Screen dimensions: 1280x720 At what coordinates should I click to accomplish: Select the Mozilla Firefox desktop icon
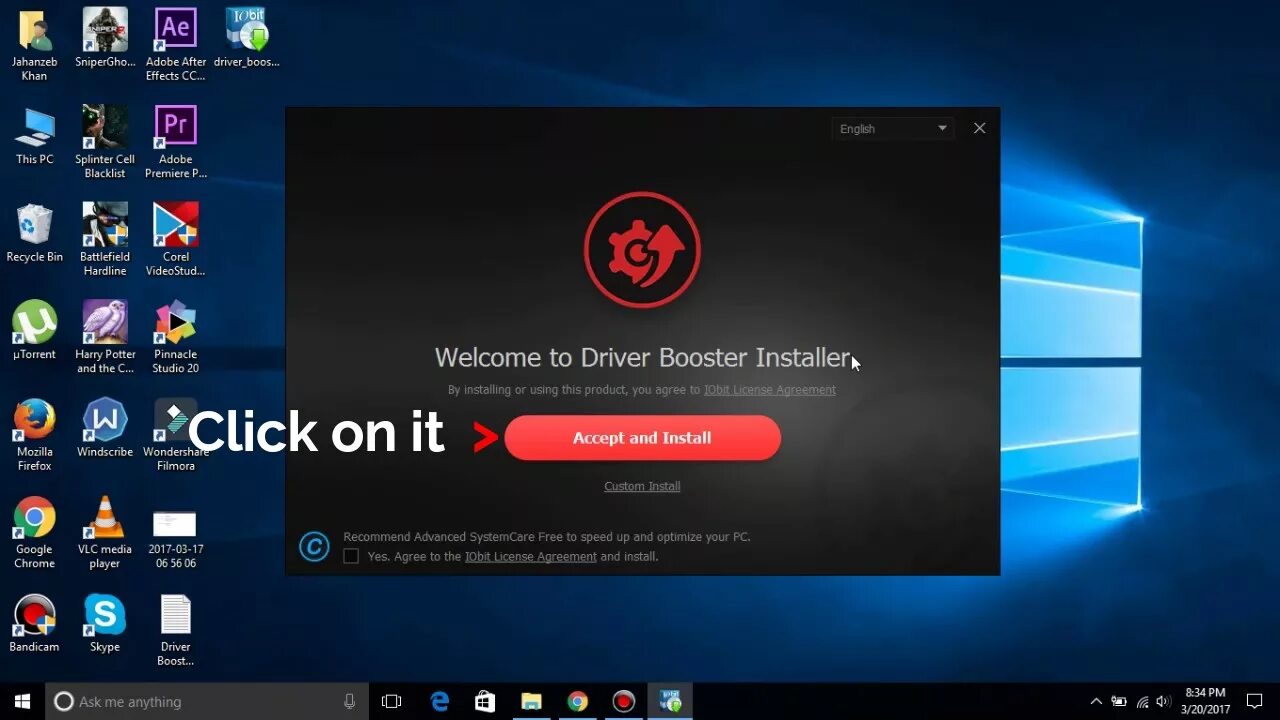tap(34, 435)
